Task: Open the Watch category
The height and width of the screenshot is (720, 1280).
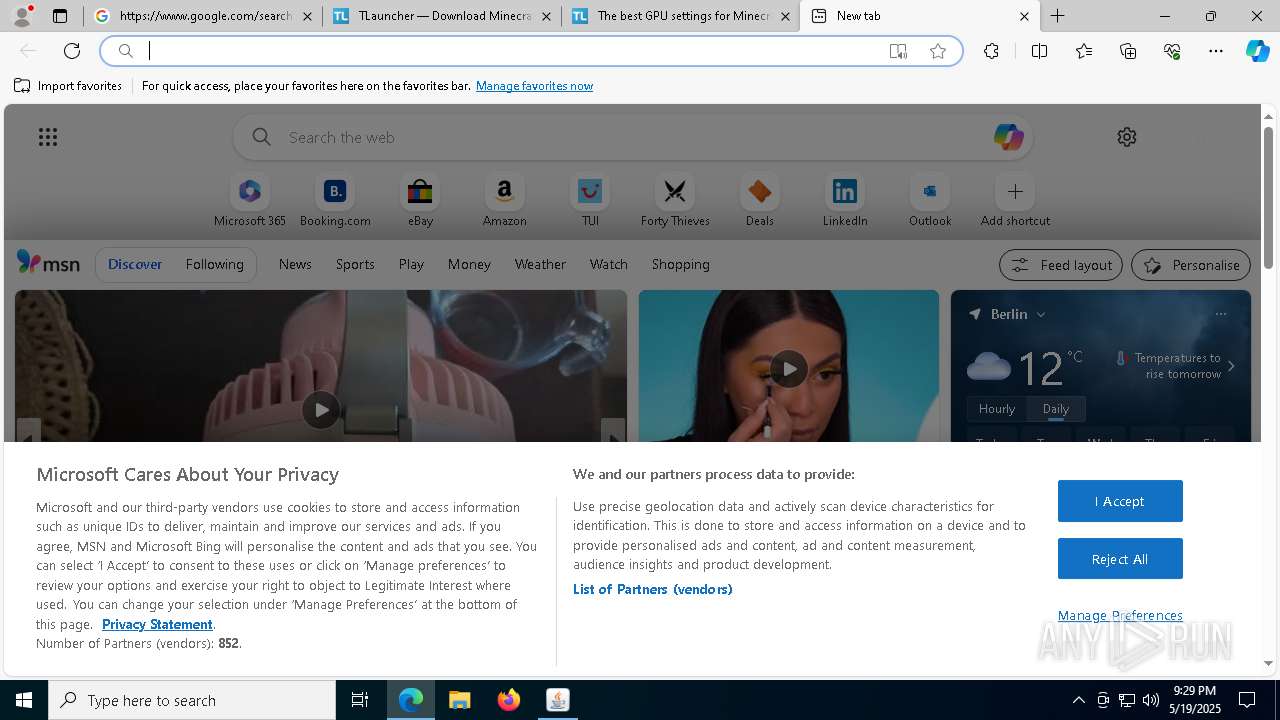Action: 609,264
